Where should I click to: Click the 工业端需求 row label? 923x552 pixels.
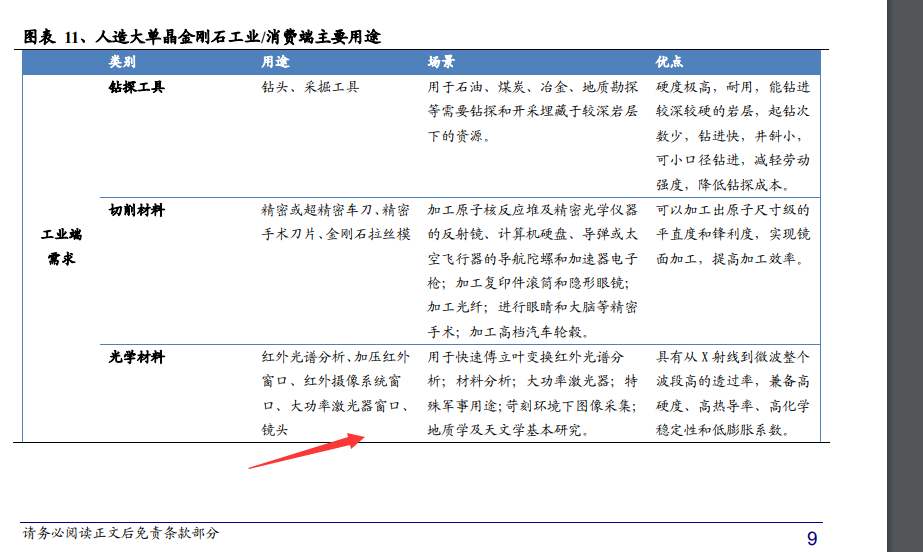[x=61, y=247]
